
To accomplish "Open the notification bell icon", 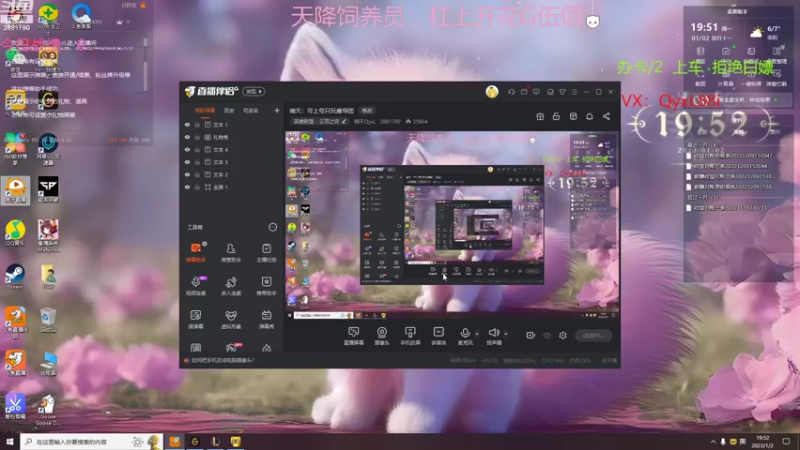I will tap(589, 116).
